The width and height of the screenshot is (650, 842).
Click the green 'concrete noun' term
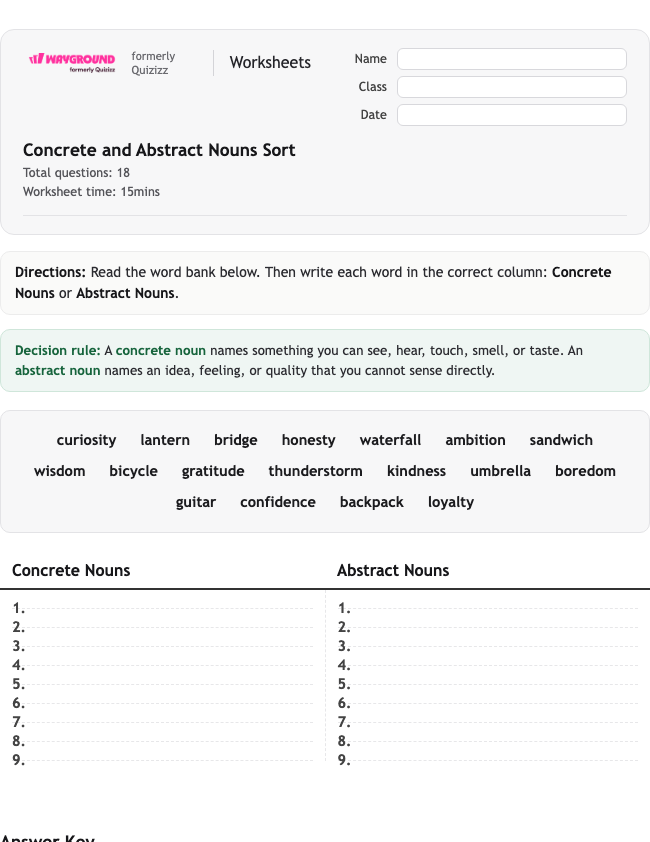[x=161, y=351]
